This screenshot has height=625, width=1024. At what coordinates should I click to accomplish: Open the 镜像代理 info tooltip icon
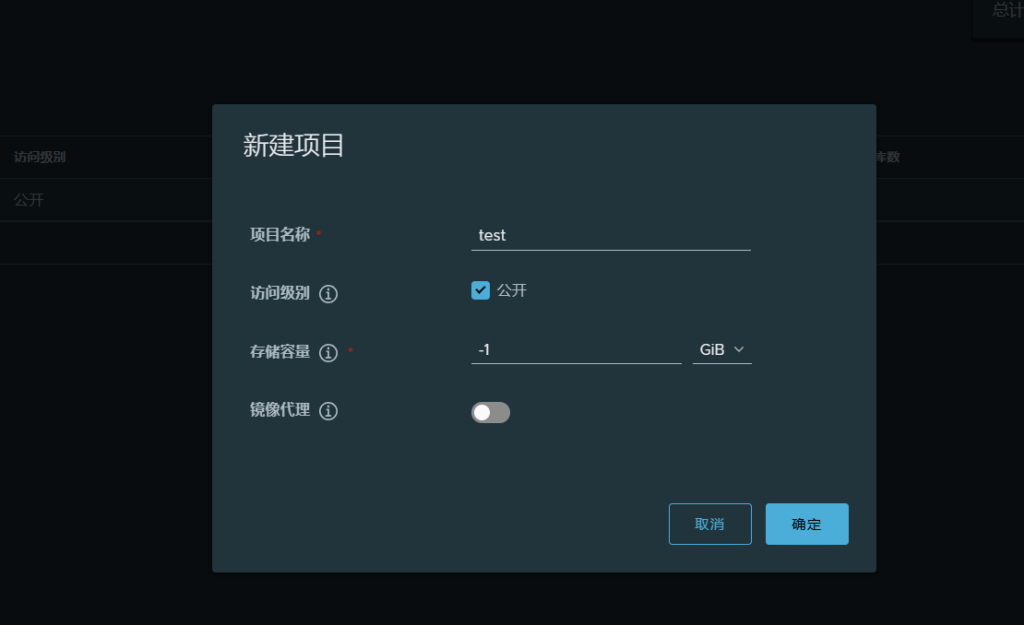[x=328, y=411]
